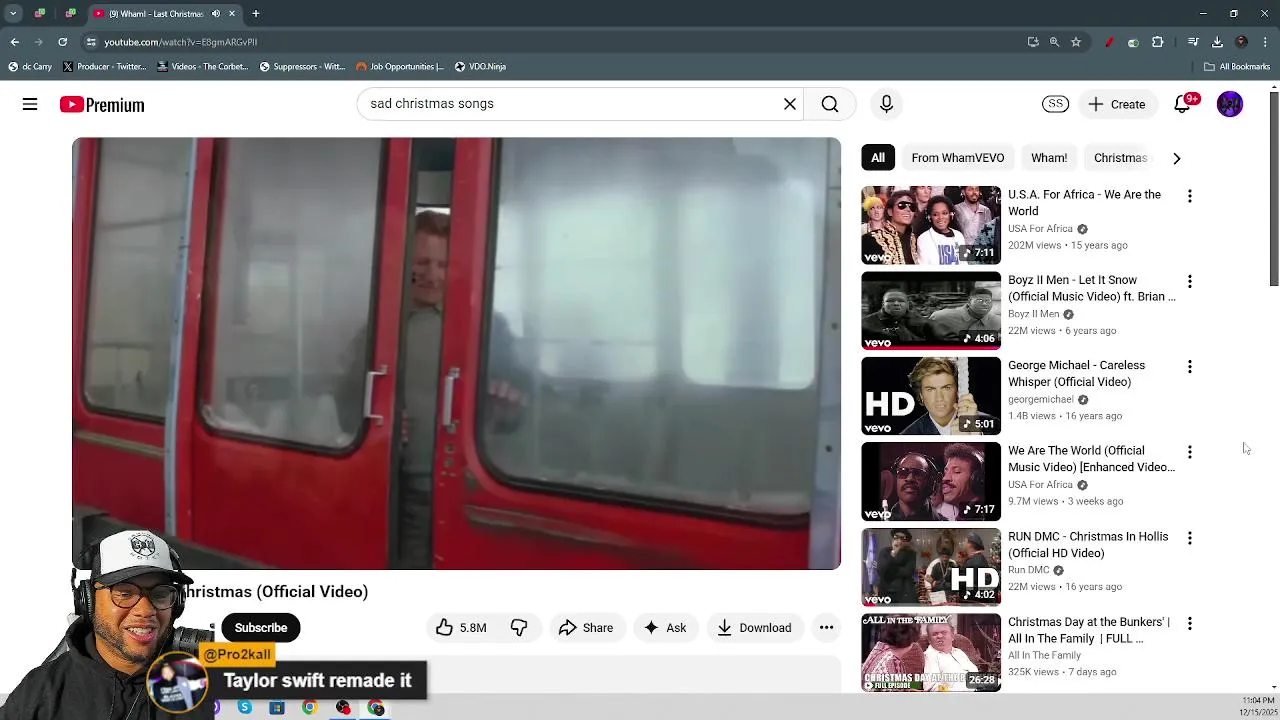The width and height of the screenshot is (1280, 720).
Task: Bookmark this page with star icon
Action: coord(1076,42)
